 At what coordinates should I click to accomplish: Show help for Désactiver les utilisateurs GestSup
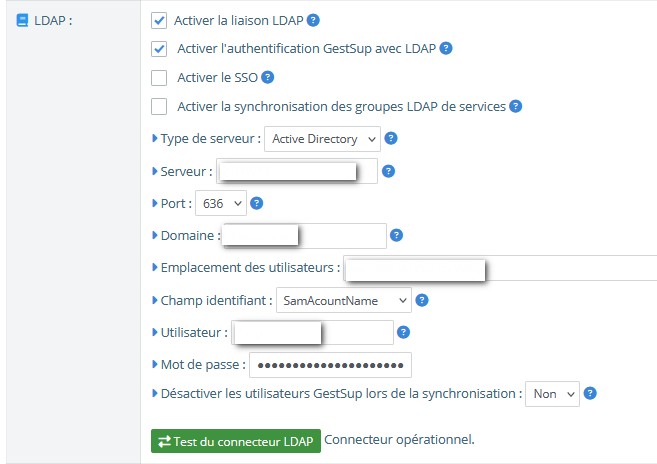click(x=590, y=393)
